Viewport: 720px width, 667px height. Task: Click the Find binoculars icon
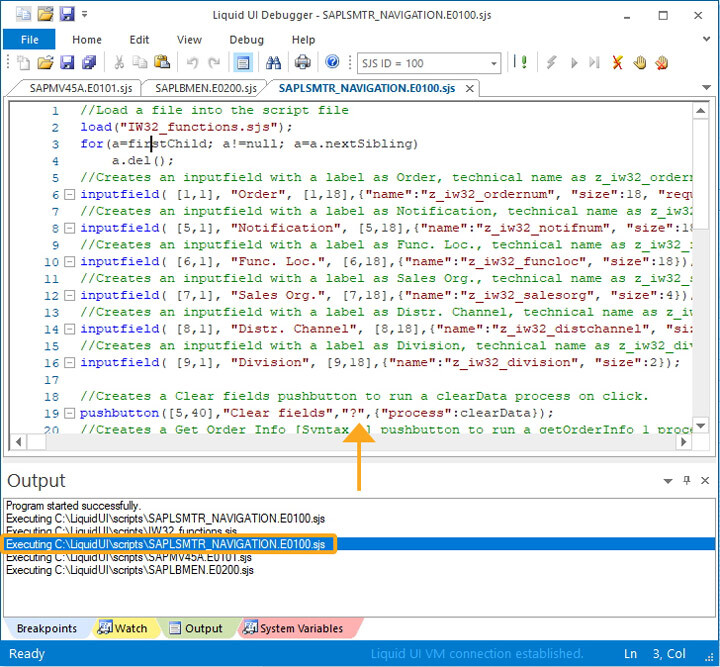(273, 62)
